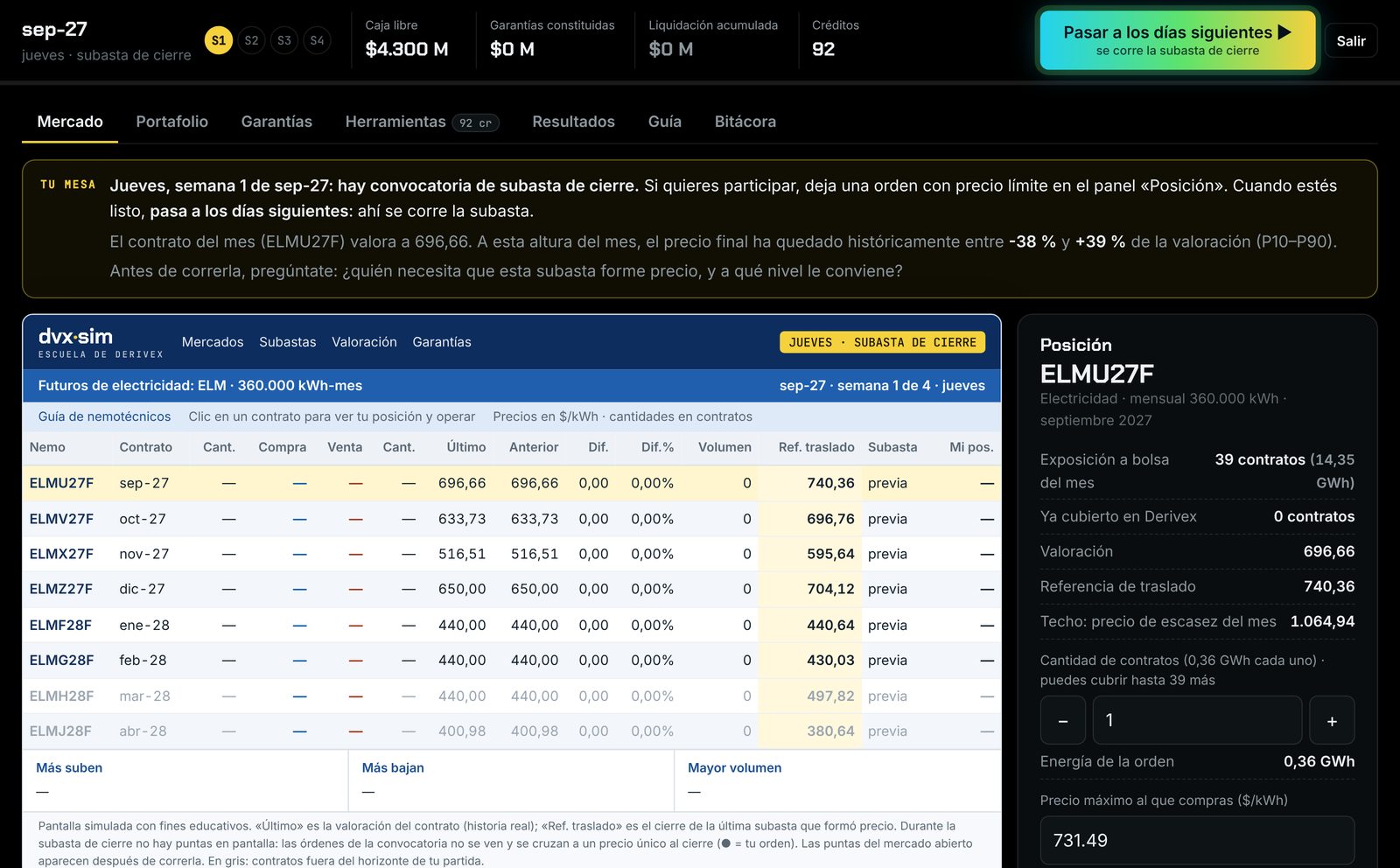Go to the Resultados tab
This screenshot has width=1400, height=868.
(573, 122)
